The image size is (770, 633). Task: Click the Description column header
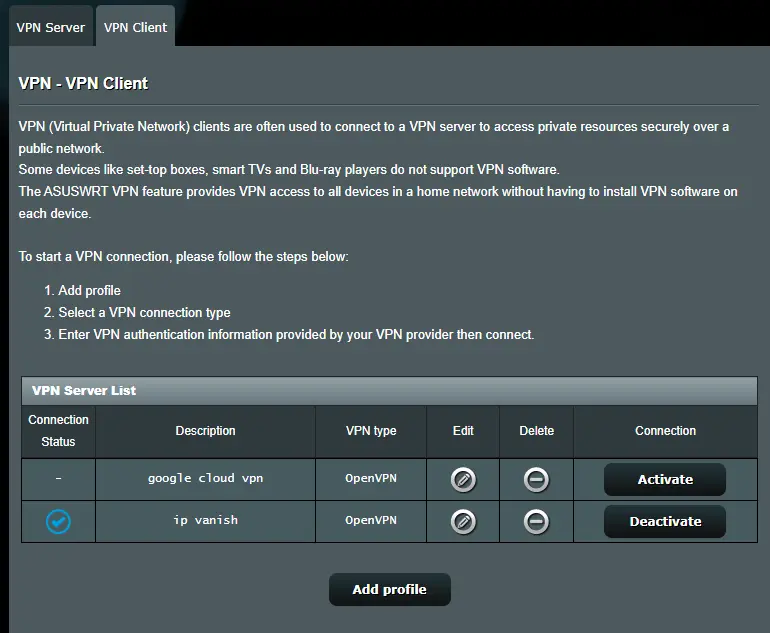(205, 431)
